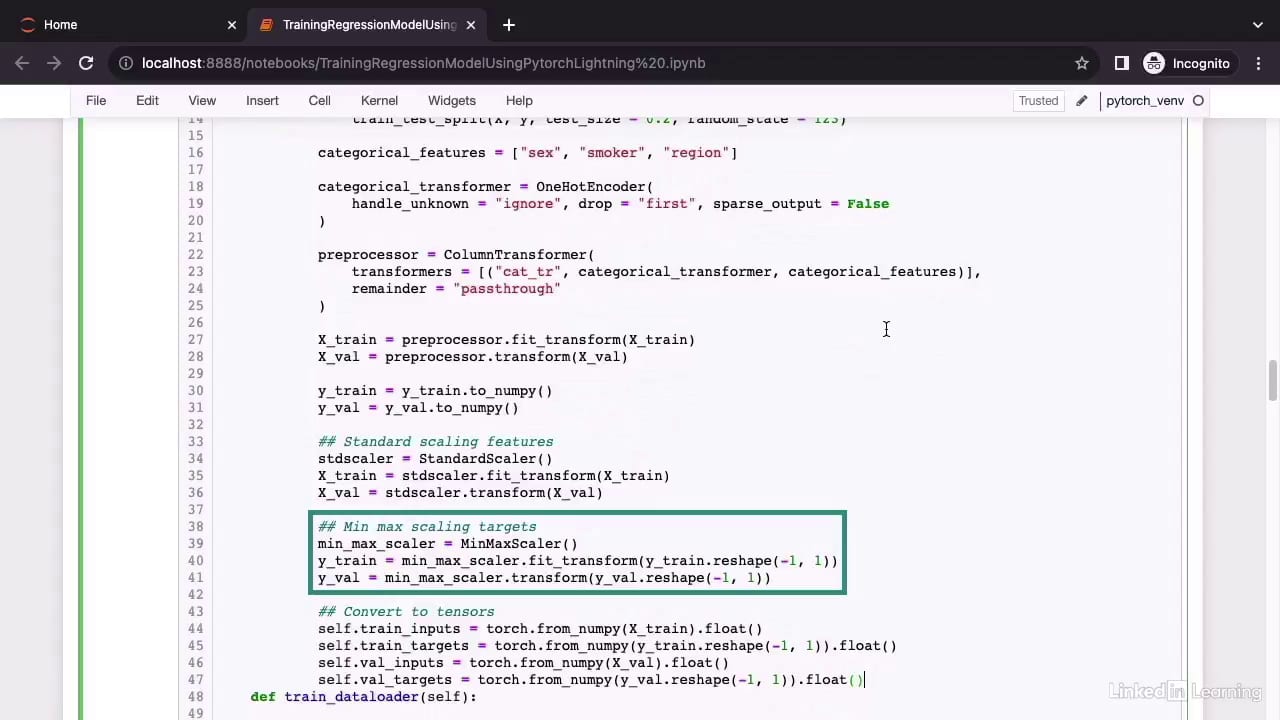Click def train_dataloader(self): on line 48
1280x720 pixels.
(x=364, y=697)
